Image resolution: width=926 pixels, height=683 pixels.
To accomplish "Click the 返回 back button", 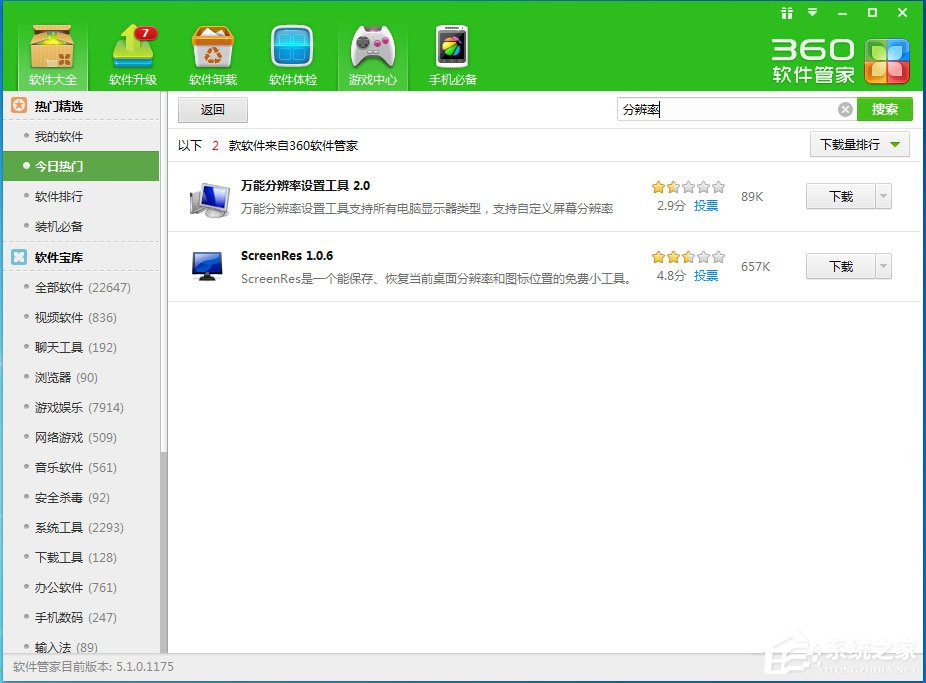I will click(x=212, y=110).
